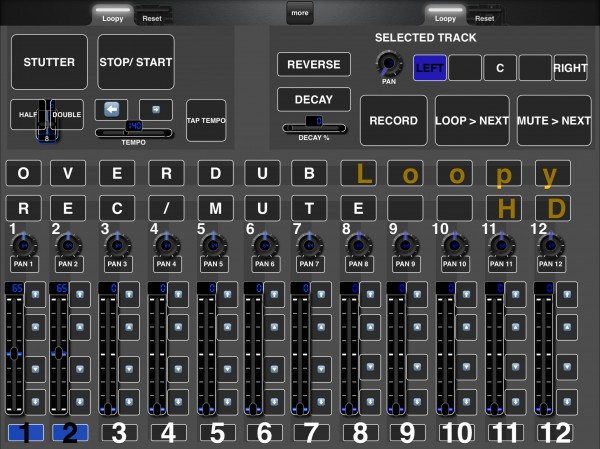The image size is (600, 449).
Task: Tap track 7 jump-to-minimum volume arrow
Action: click(x=321, y=402)
